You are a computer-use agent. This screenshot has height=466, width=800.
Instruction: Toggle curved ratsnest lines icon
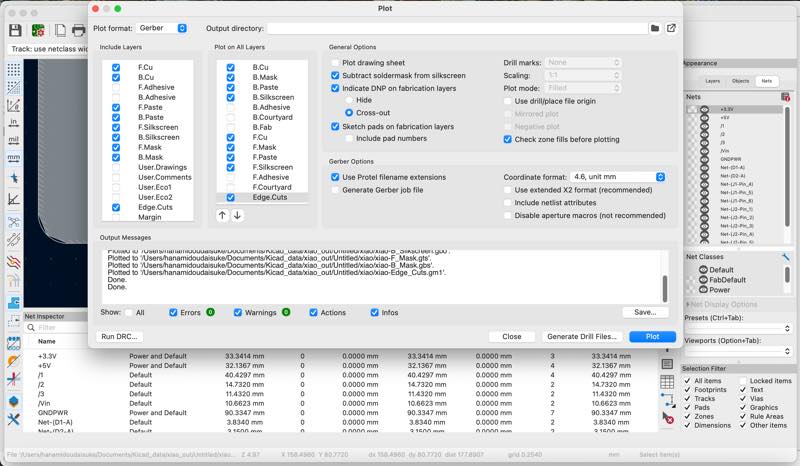click(x=14, y=239)
